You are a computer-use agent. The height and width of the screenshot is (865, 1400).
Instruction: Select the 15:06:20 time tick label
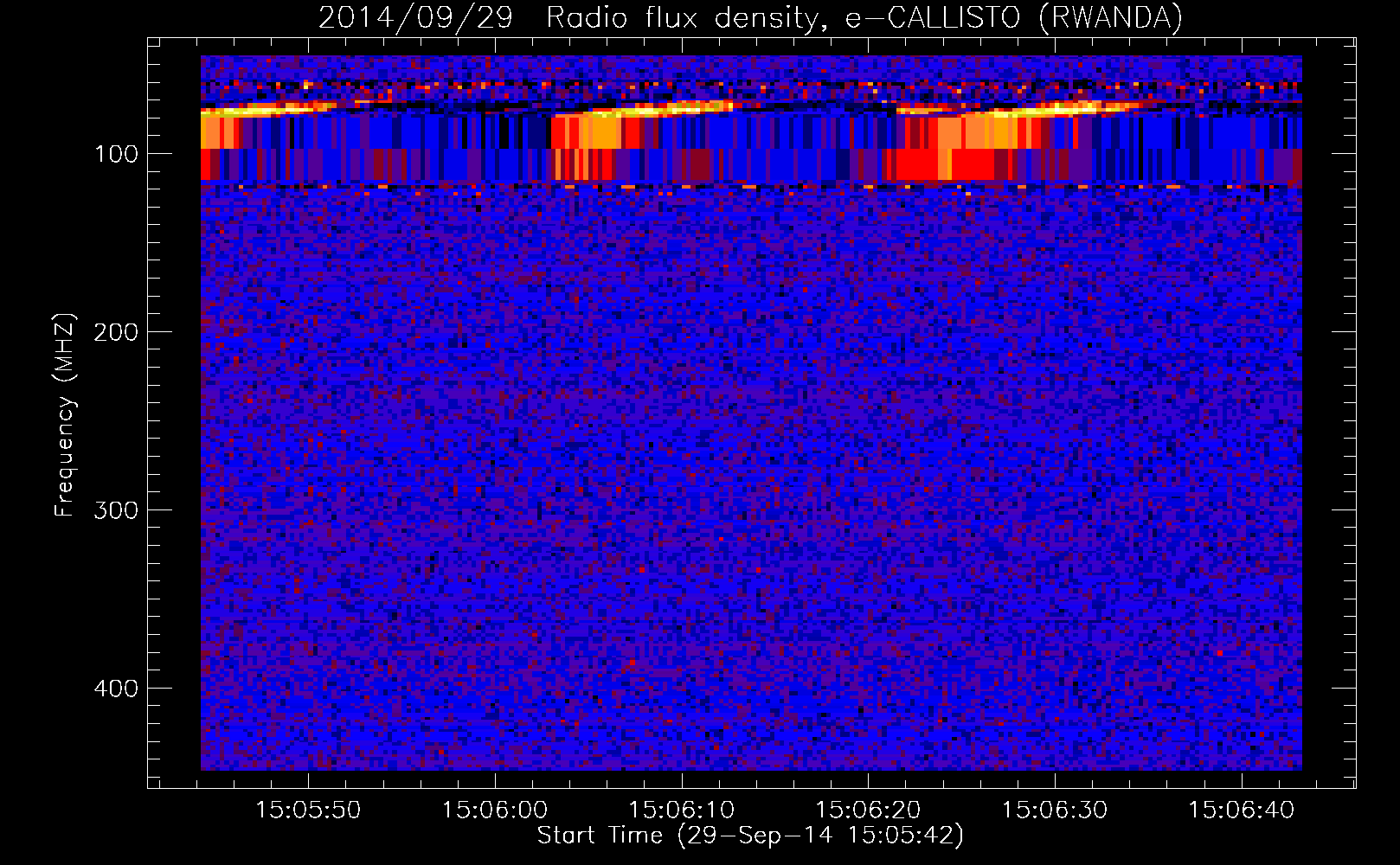(x=868, y=810)
